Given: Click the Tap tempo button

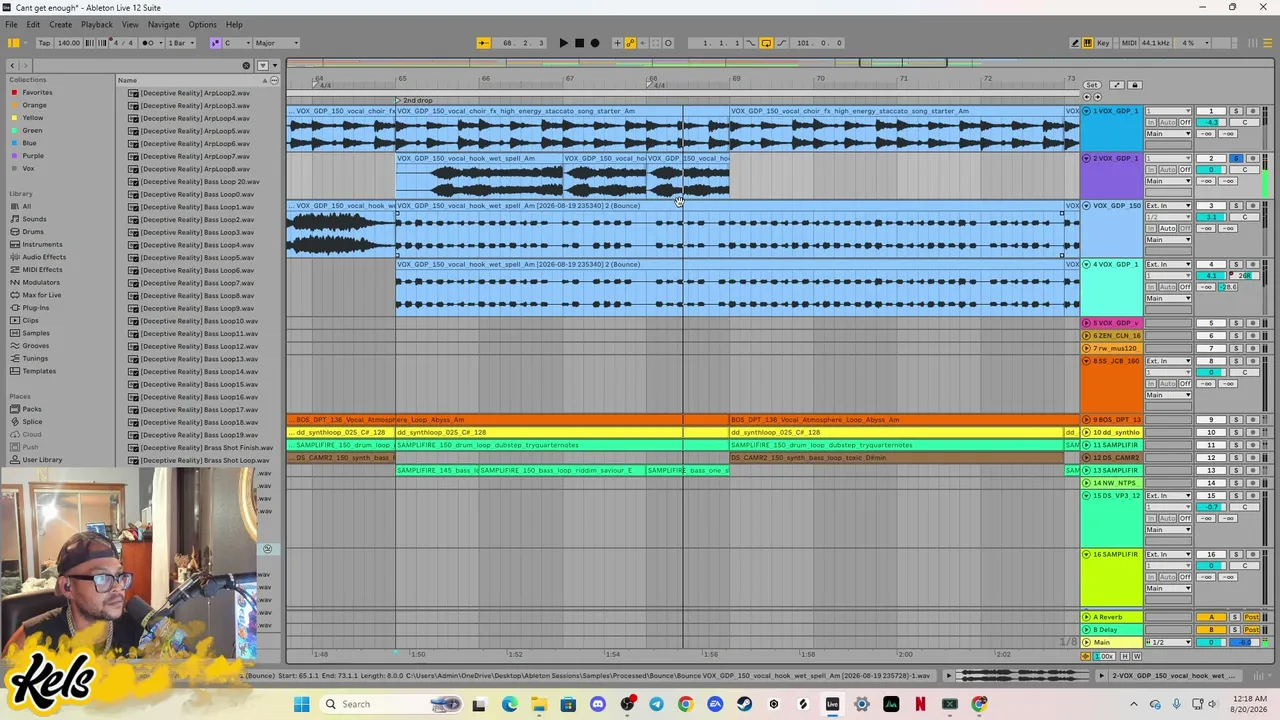Looking at the screenshot, I should click(x=44, y=43).
